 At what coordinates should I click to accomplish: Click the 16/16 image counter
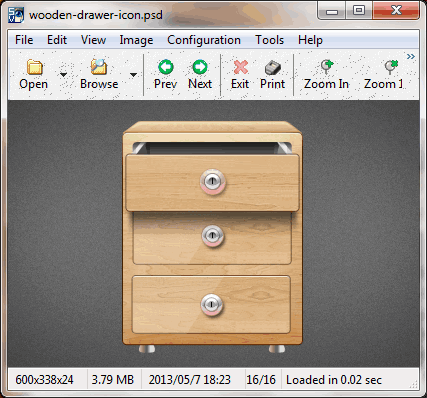pos(261,380)
